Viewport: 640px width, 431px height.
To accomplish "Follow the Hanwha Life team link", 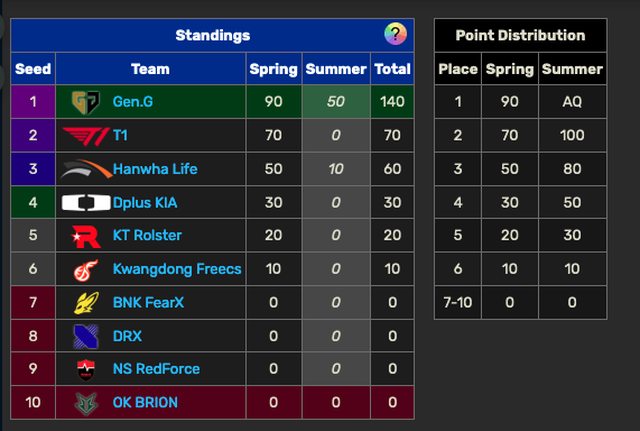I will coord(155,169).
